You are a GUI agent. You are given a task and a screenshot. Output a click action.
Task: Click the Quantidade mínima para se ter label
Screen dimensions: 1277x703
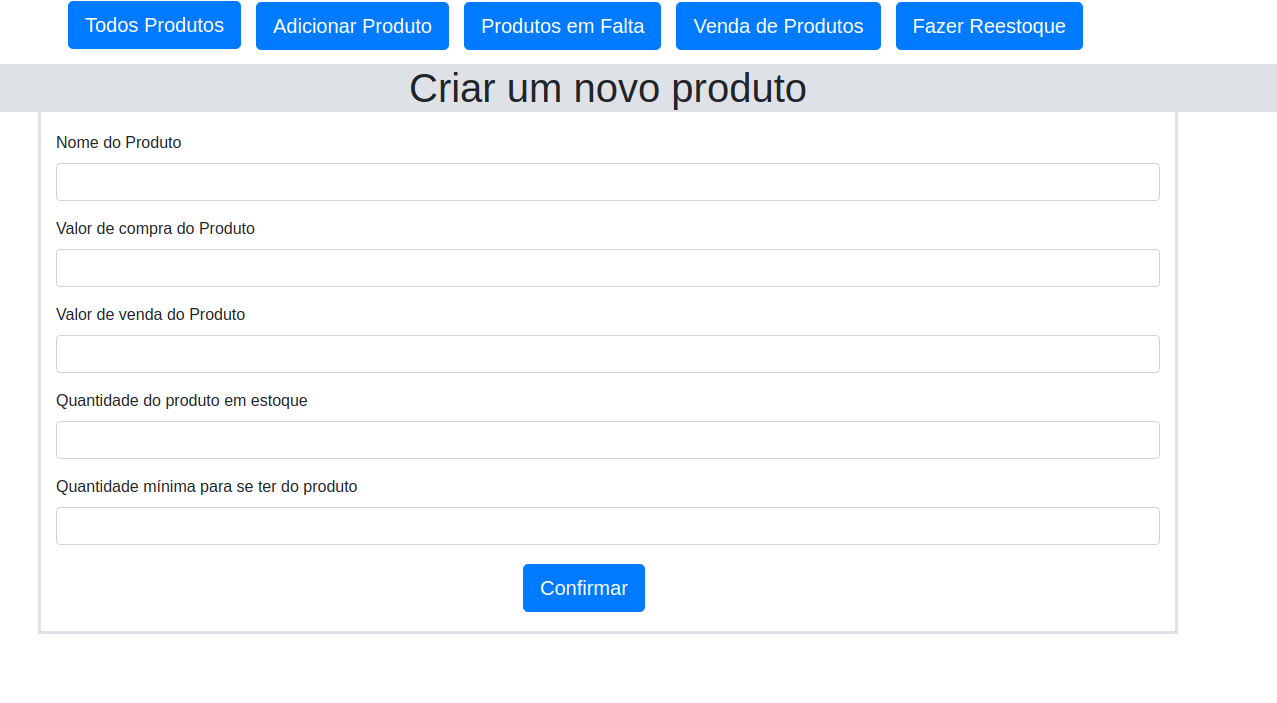[206, 487]
